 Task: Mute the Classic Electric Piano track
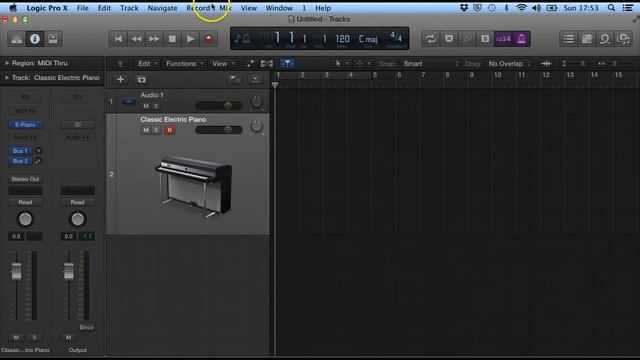[146, 130]
